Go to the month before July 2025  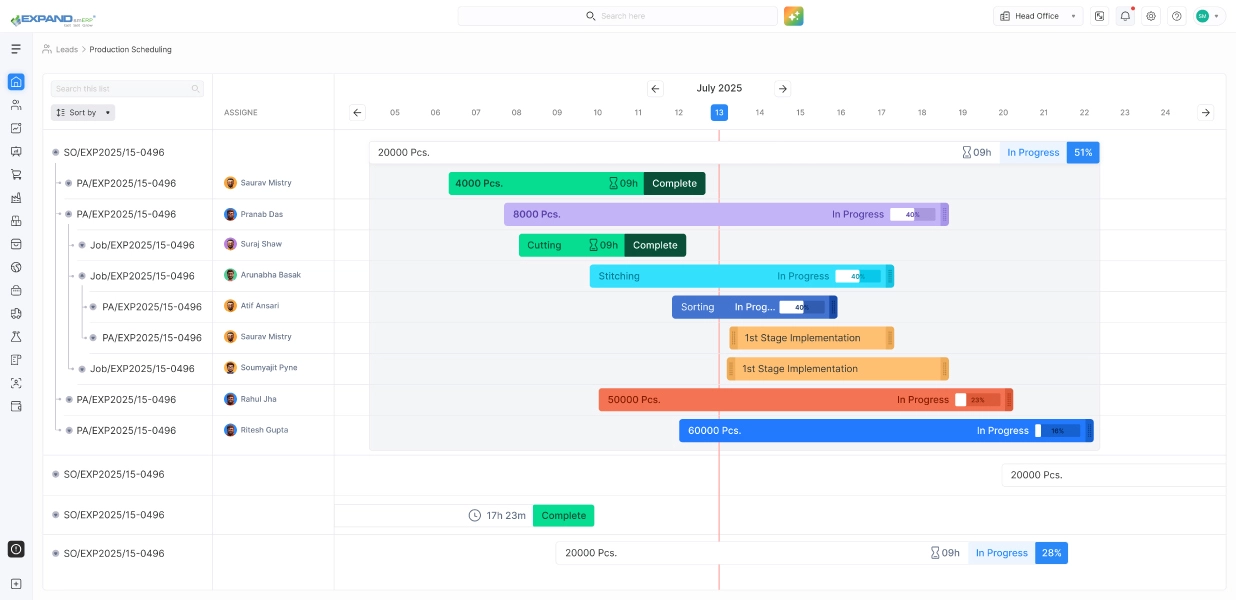click(656, 89)
